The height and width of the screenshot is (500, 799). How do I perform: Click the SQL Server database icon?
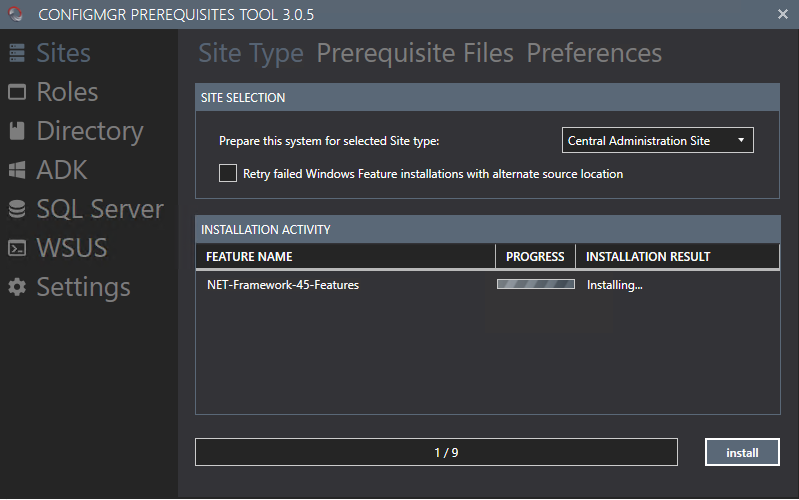(x=17, y=209)
